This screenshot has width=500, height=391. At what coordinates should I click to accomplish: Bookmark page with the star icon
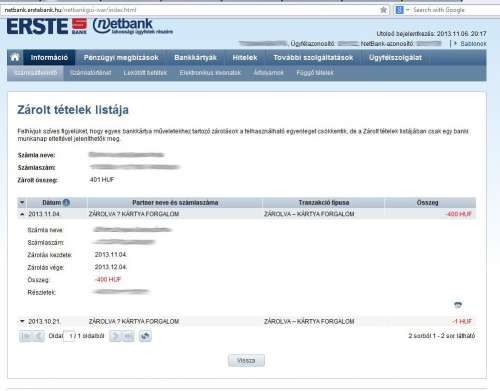pos(384,10)
